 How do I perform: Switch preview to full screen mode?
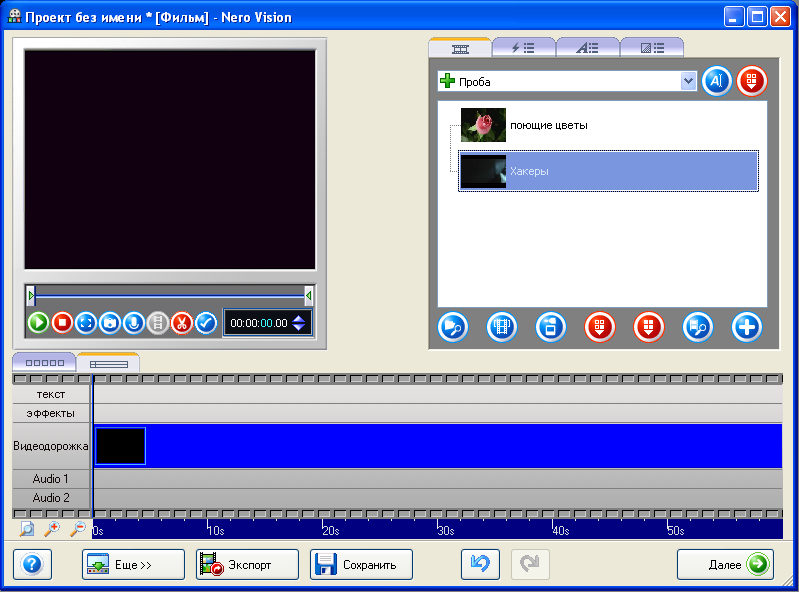point(86,323)
